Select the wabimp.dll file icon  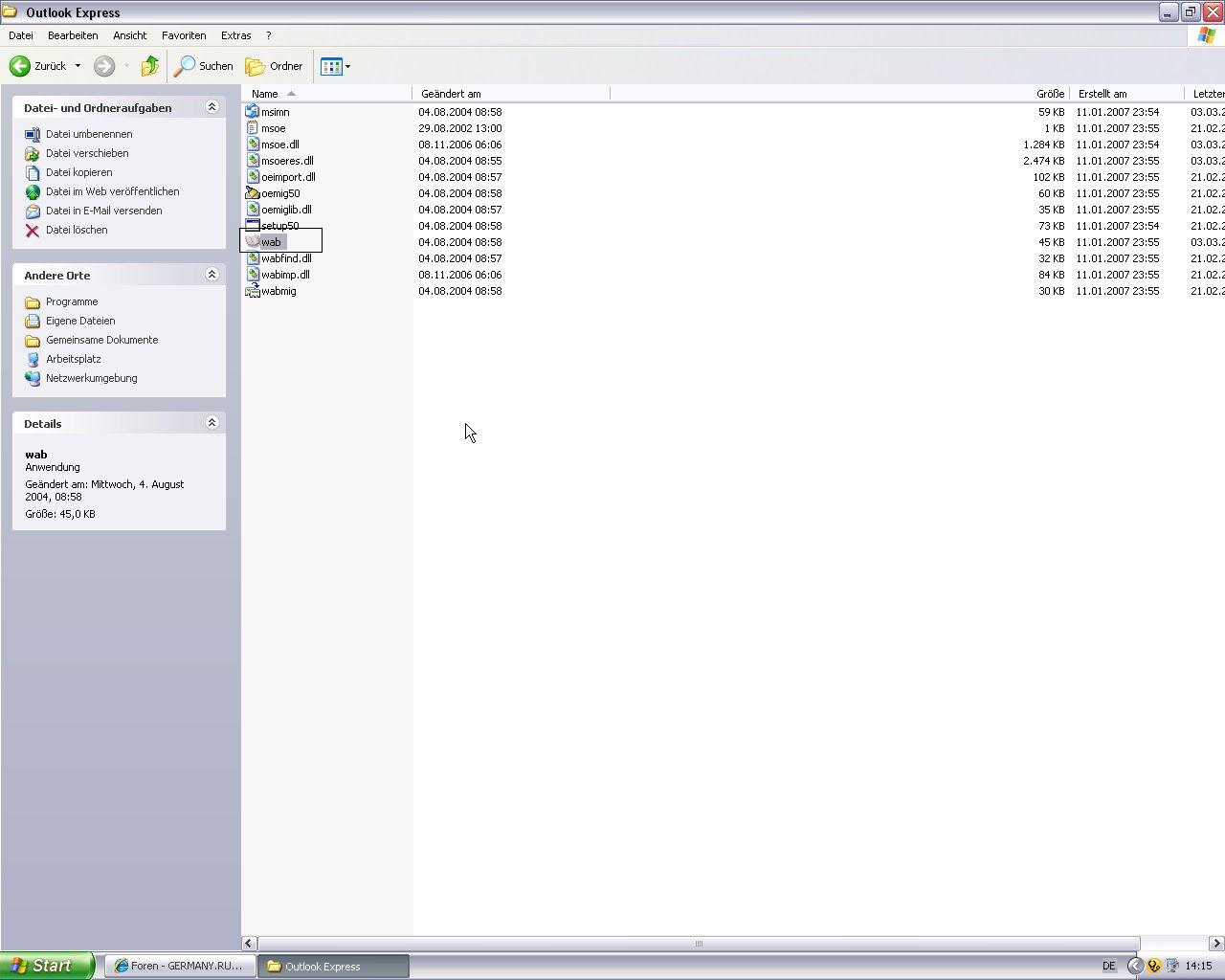click(253, 275)
